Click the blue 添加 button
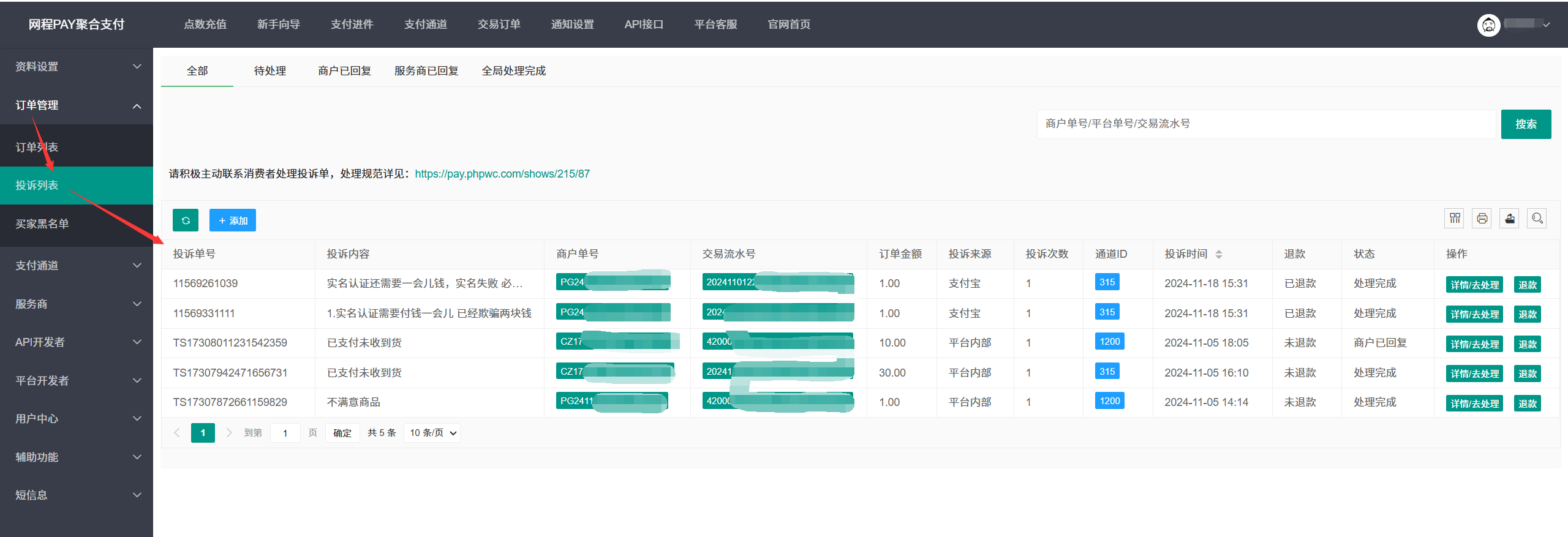The width and height of the screenshot is (1568, 537). point(233,220)
